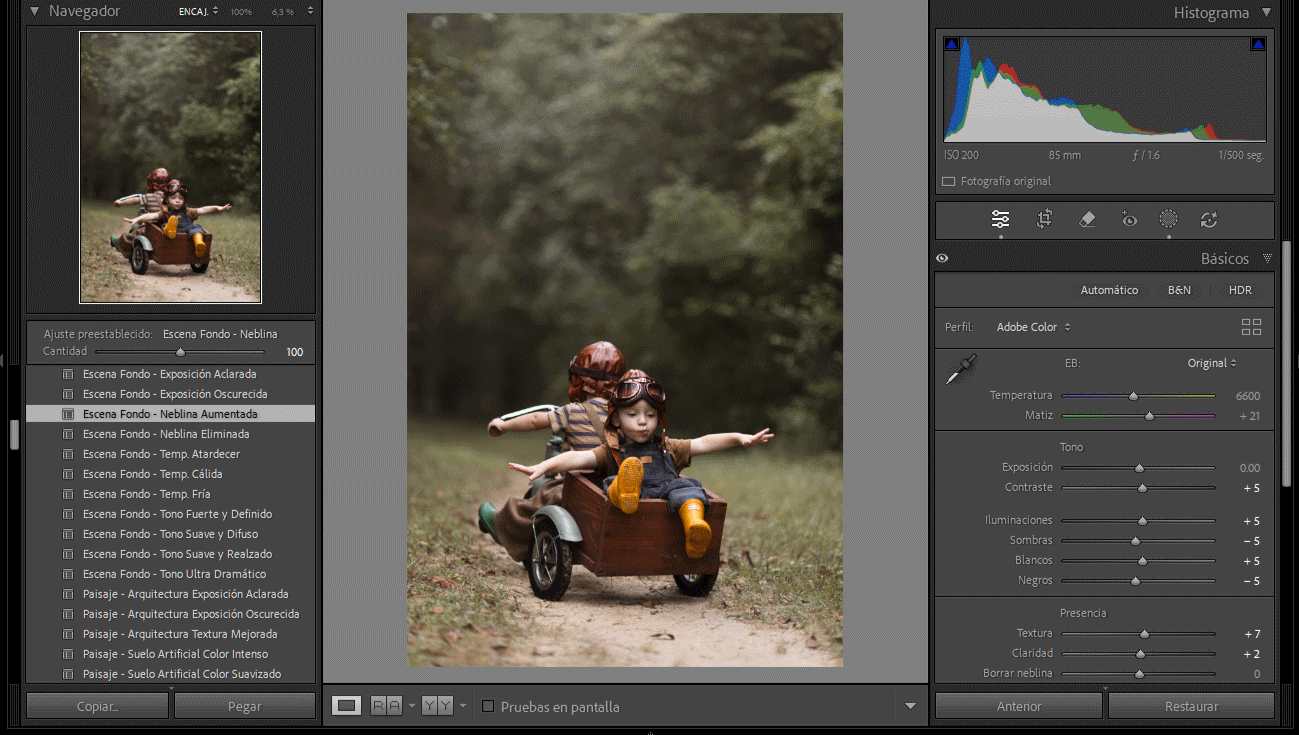Collapse the Navegador panel
The image size is (1299, 735).
click(35, 11)
